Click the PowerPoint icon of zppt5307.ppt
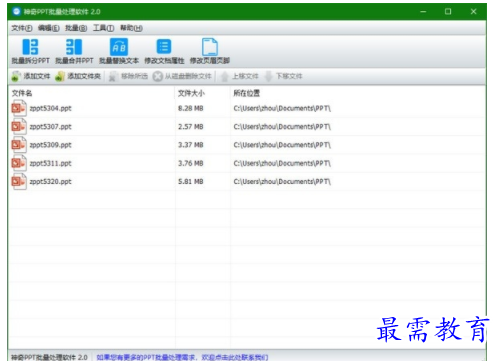 (x=19, y=126)
